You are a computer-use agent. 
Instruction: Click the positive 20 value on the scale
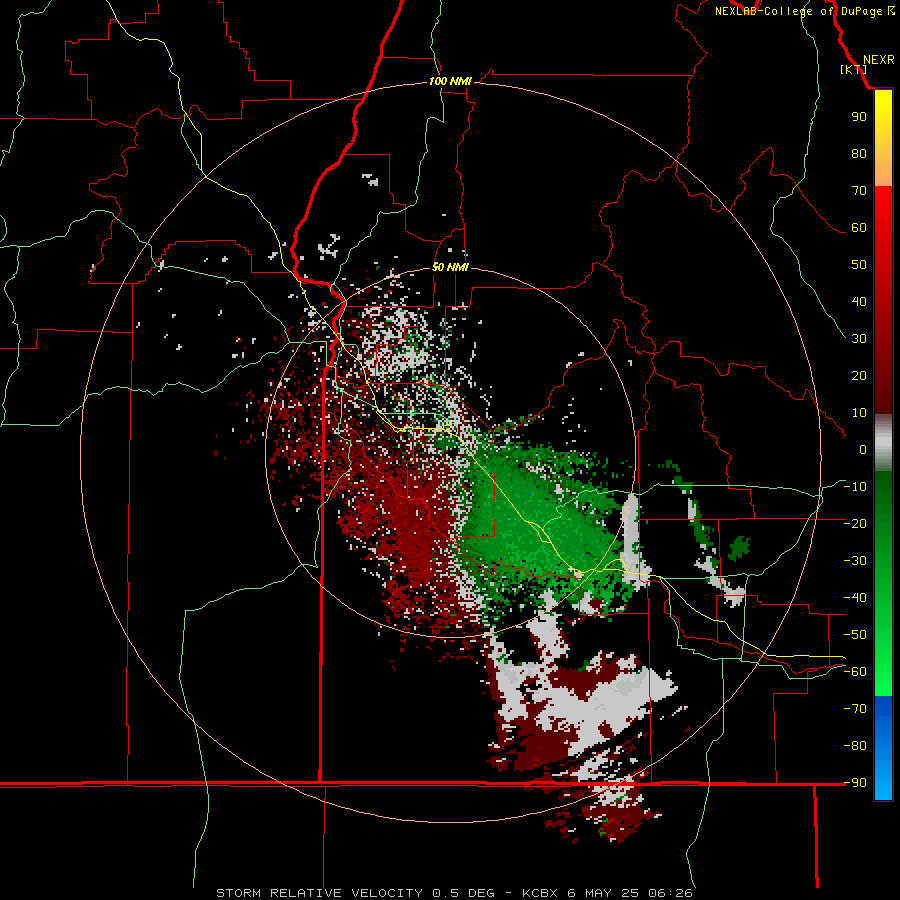[x=859, y=375]
